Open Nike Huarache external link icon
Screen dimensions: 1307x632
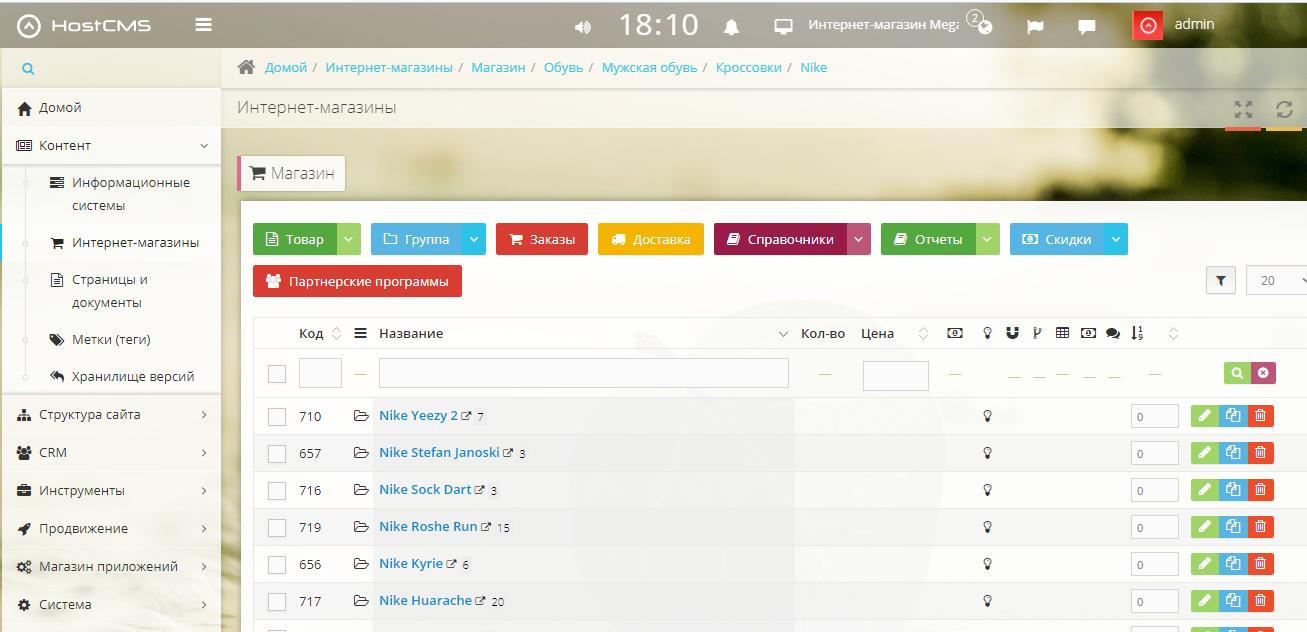480,601
